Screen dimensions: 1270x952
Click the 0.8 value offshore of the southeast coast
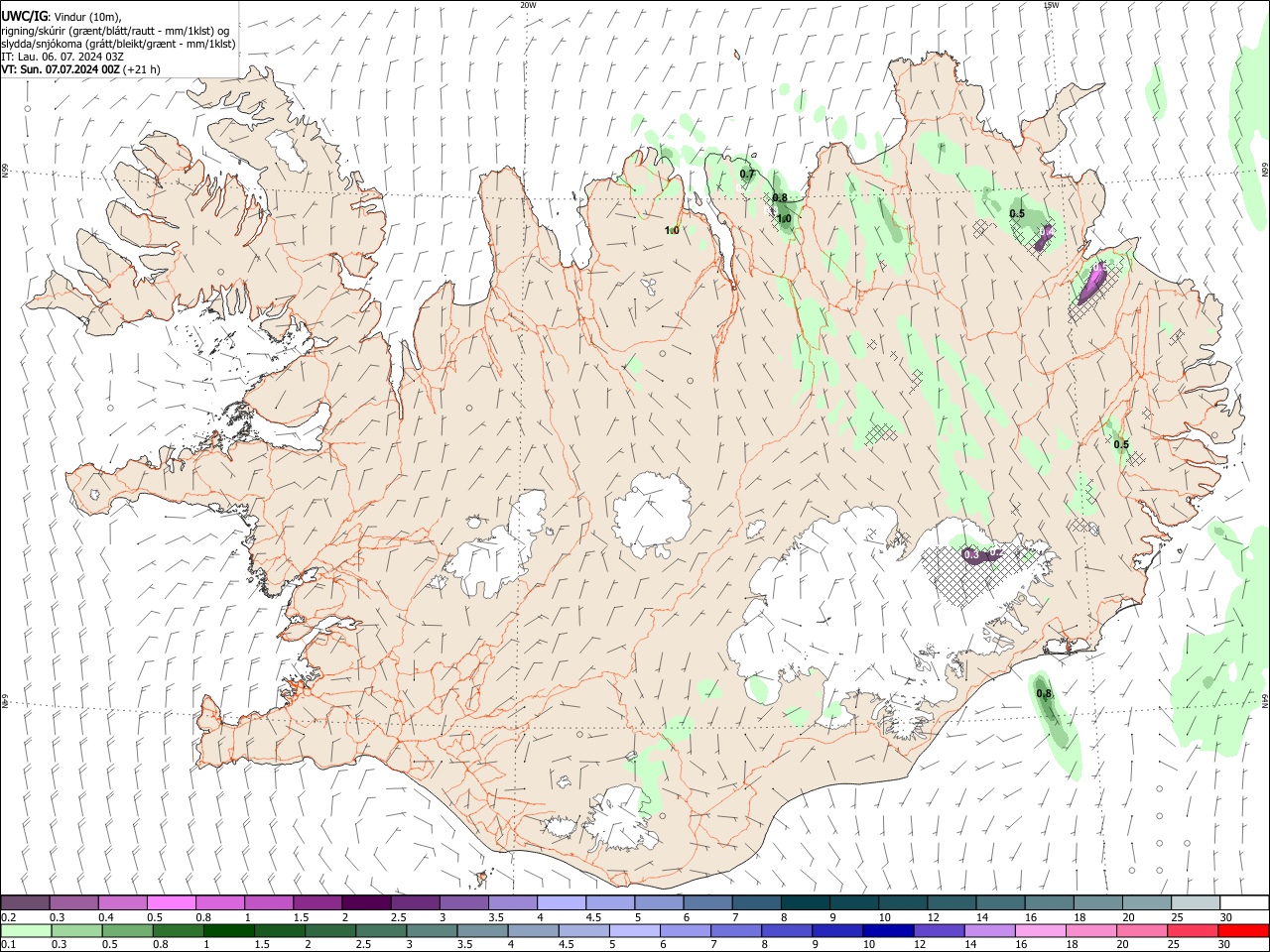[x=1044, y=693]
